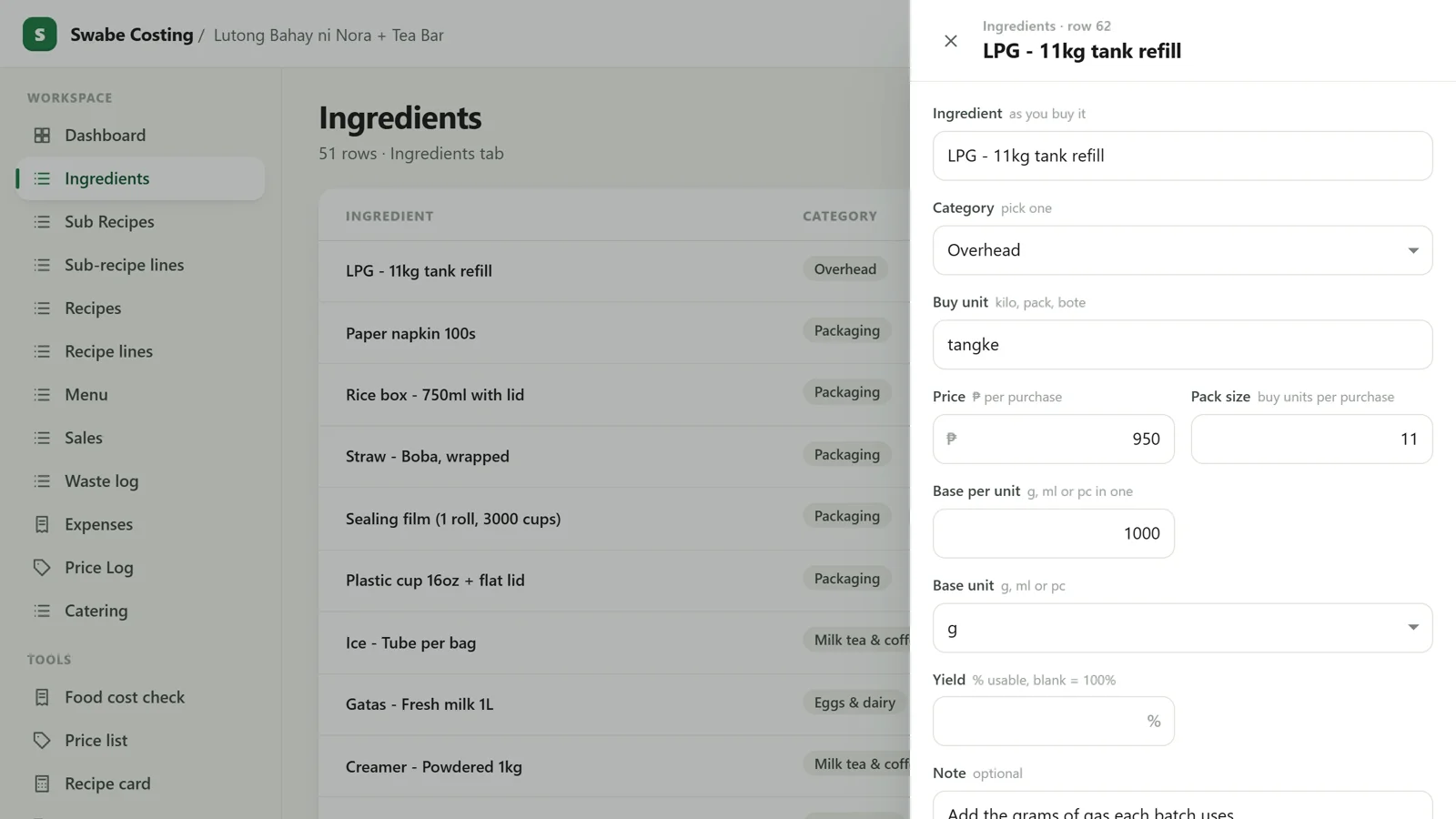Open the Sub Recipes page
The height and width of the screenshot is (819, 1456).
coord(140,222)
